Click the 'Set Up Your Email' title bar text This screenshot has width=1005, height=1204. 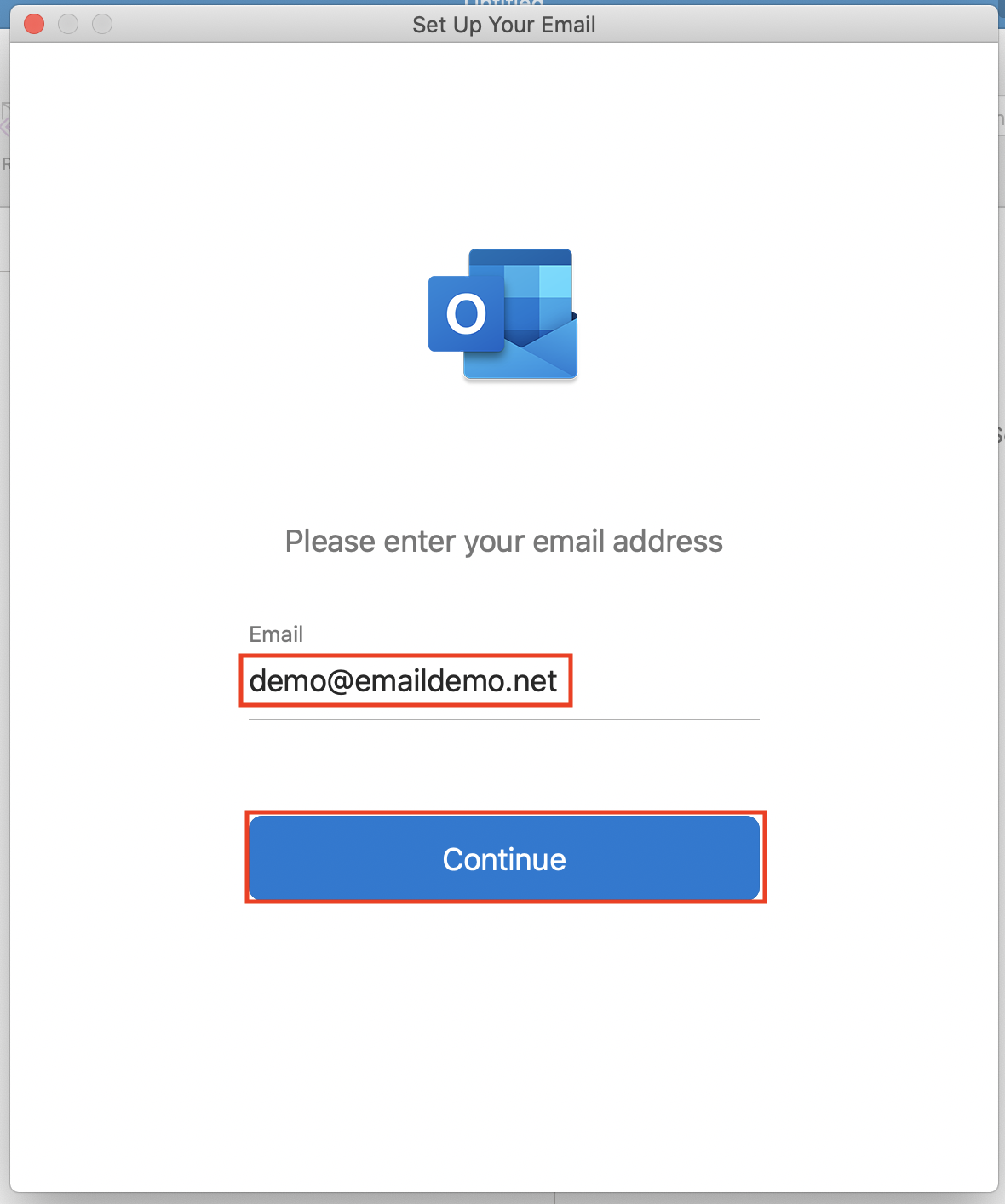pos(504,25)
